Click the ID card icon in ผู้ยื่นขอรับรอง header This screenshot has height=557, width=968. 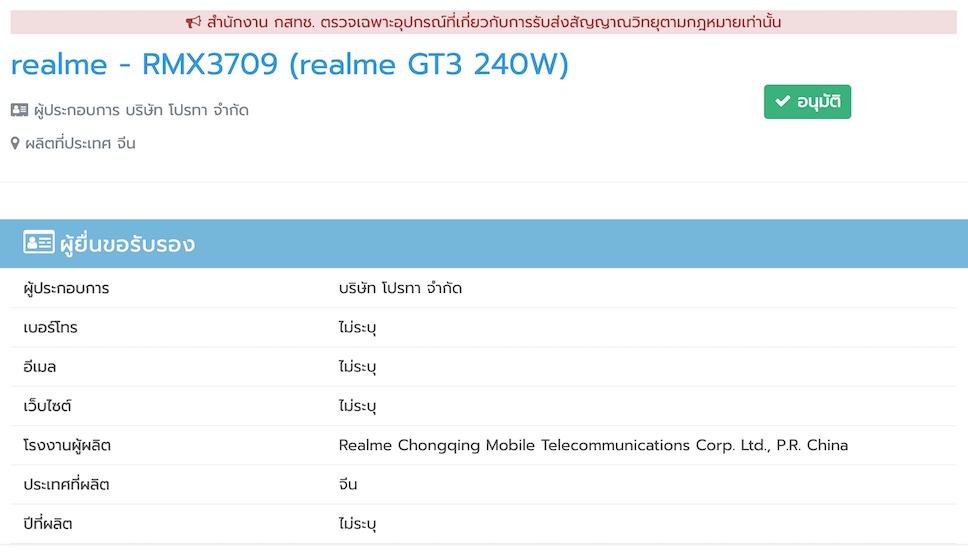tap(39, 243)
